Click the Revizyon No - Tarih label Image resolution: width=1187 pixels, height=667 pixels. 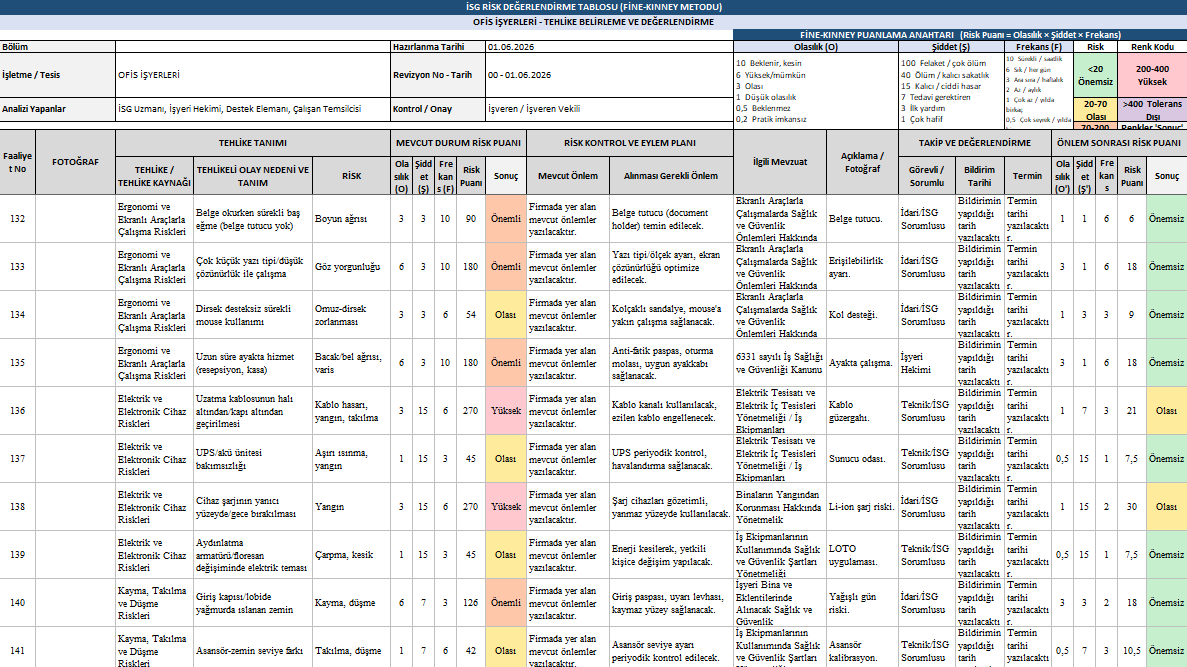[438, 75]
